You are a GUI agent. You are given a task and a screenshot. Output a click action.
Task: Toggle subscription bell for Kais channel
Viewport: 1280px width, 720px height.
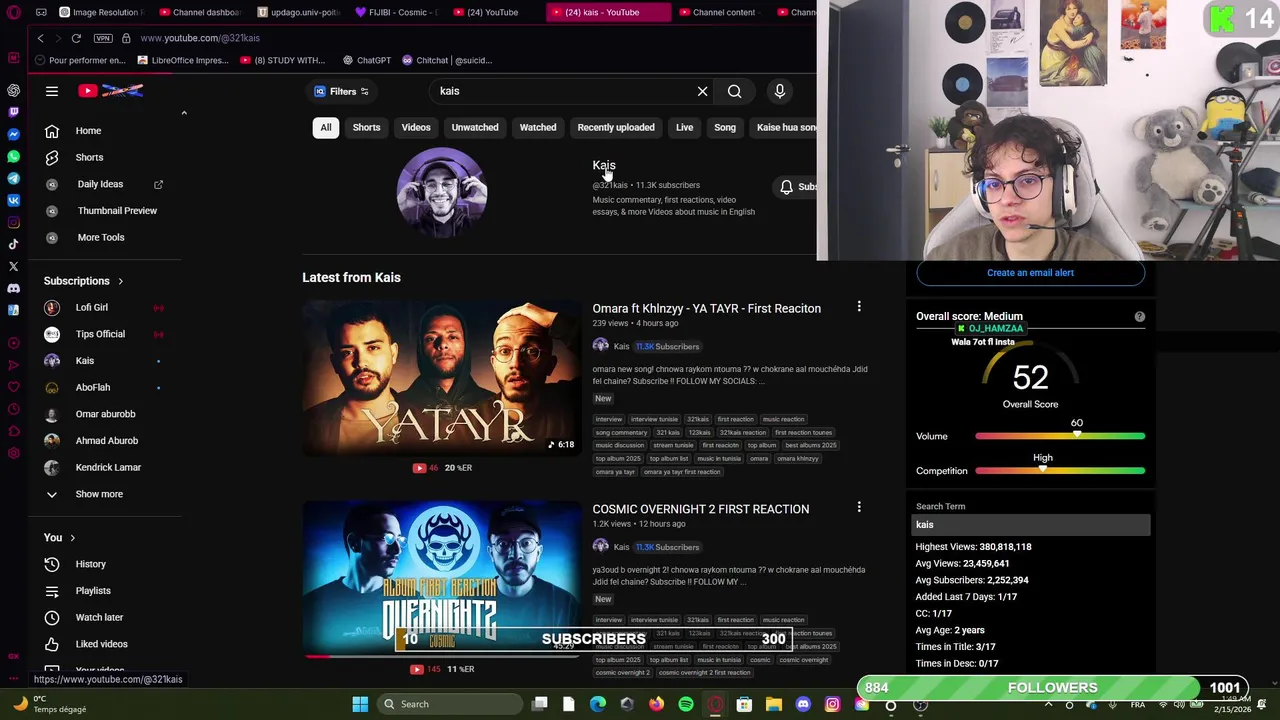tap(787, 187)
